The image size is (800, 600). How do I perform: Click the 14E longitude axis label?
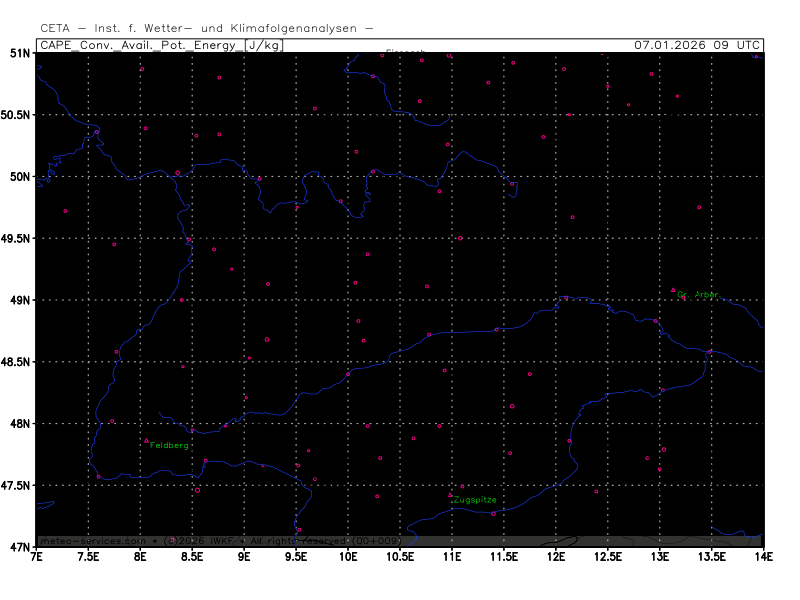point(763,556)
